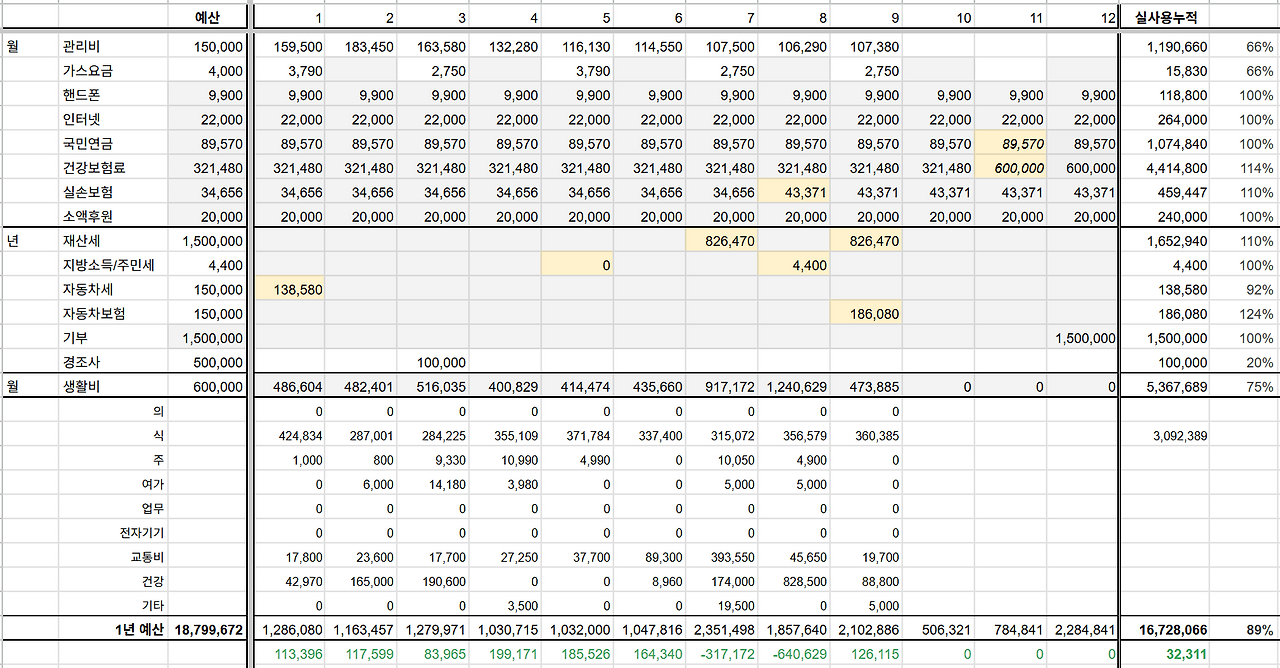The image size is (1280, 668).
Task: Click the 소액후원 row label
Action: tap(87, 217)
